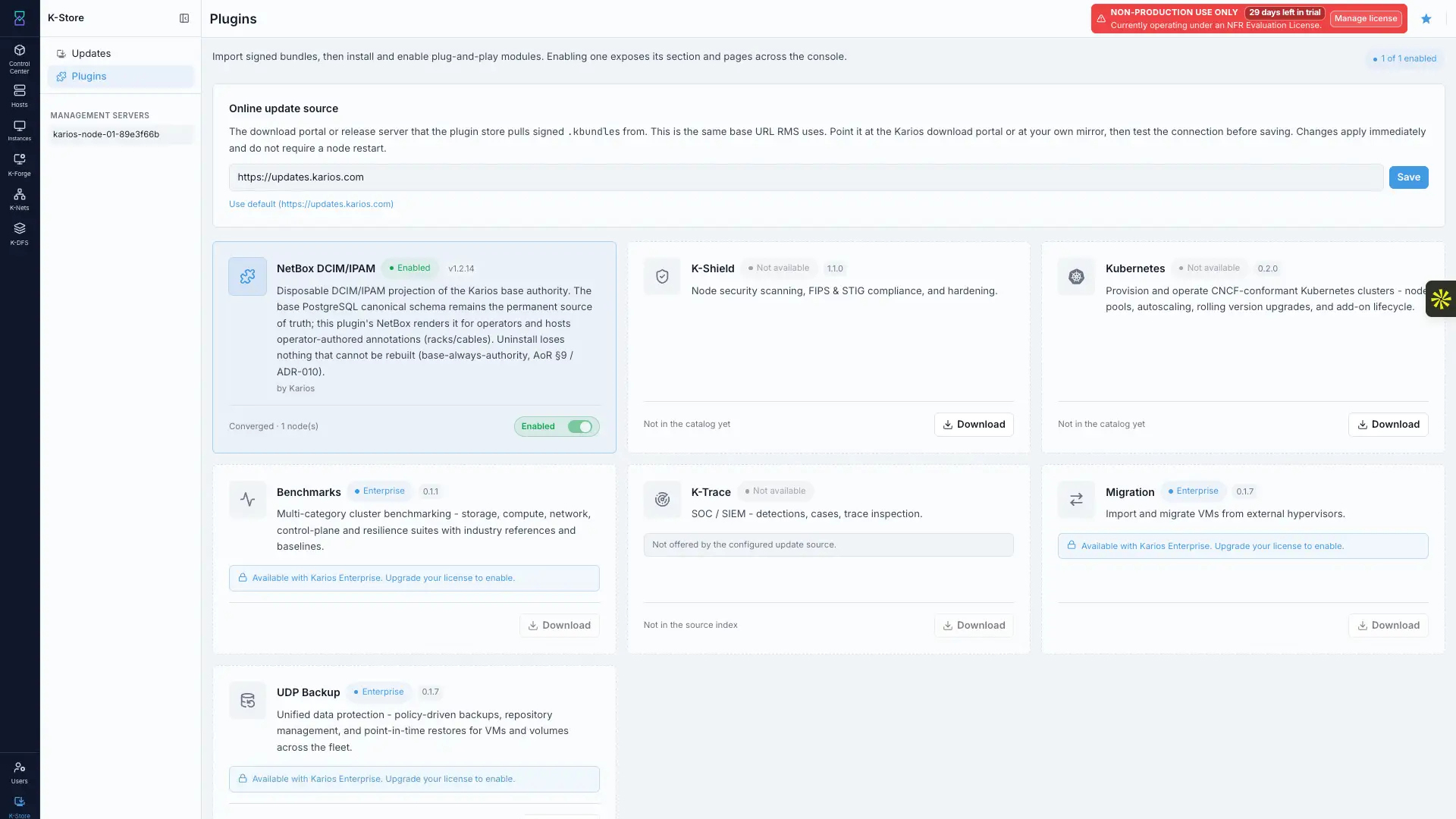The image size is (1456, 819).
Task: Click Use default updates.karios.com link
Action: coord(311,204)
